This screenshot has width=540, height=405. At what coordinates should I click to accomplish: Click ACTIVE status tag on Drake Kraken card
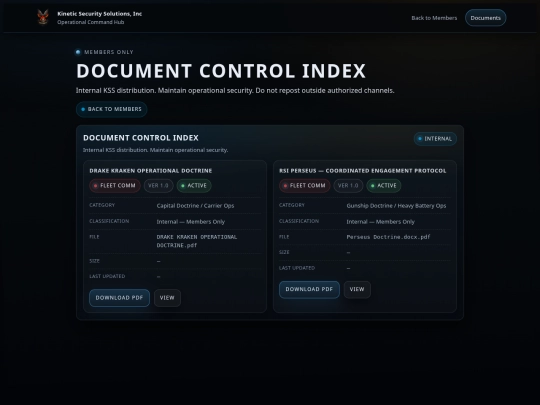coord(194,186)
